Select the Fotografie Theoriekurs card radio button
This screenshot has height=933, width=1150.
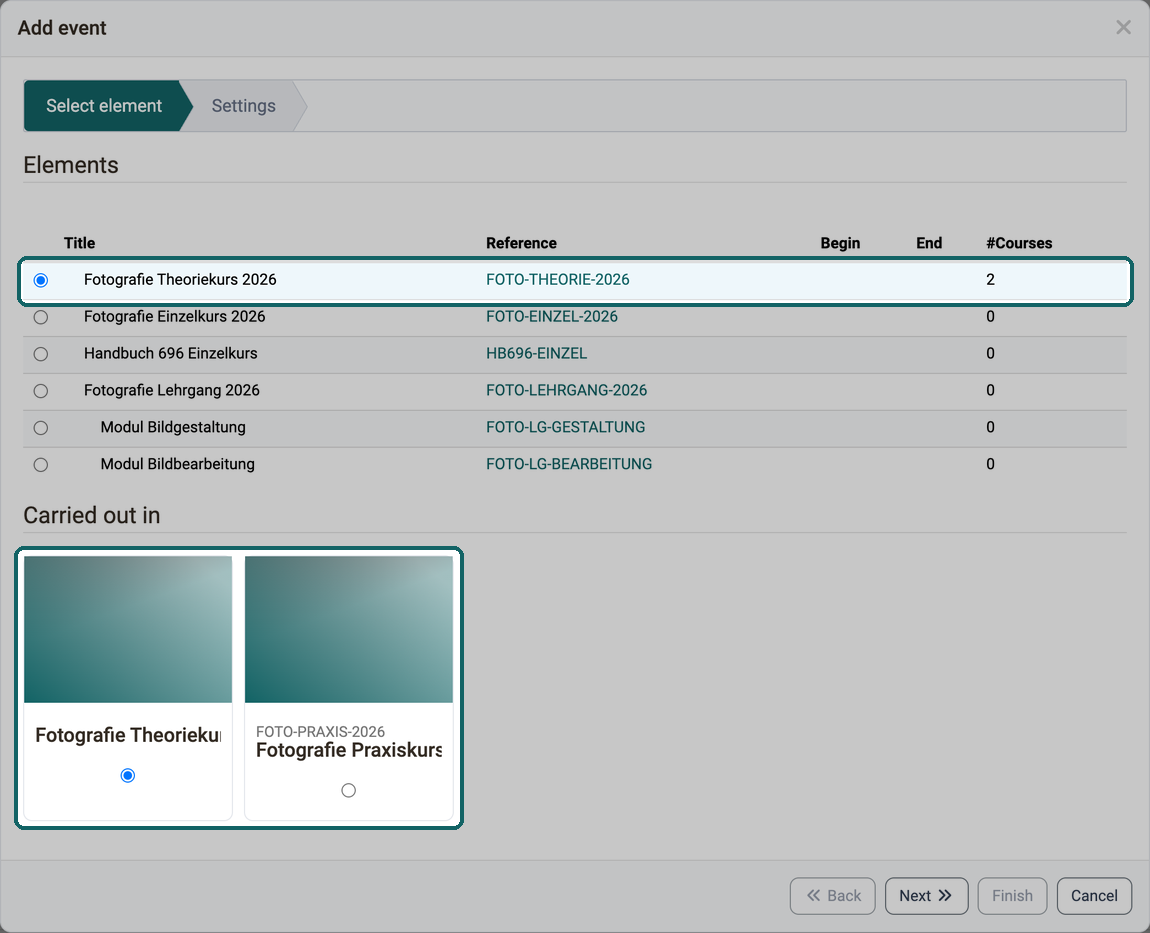[x=128, y=775]
